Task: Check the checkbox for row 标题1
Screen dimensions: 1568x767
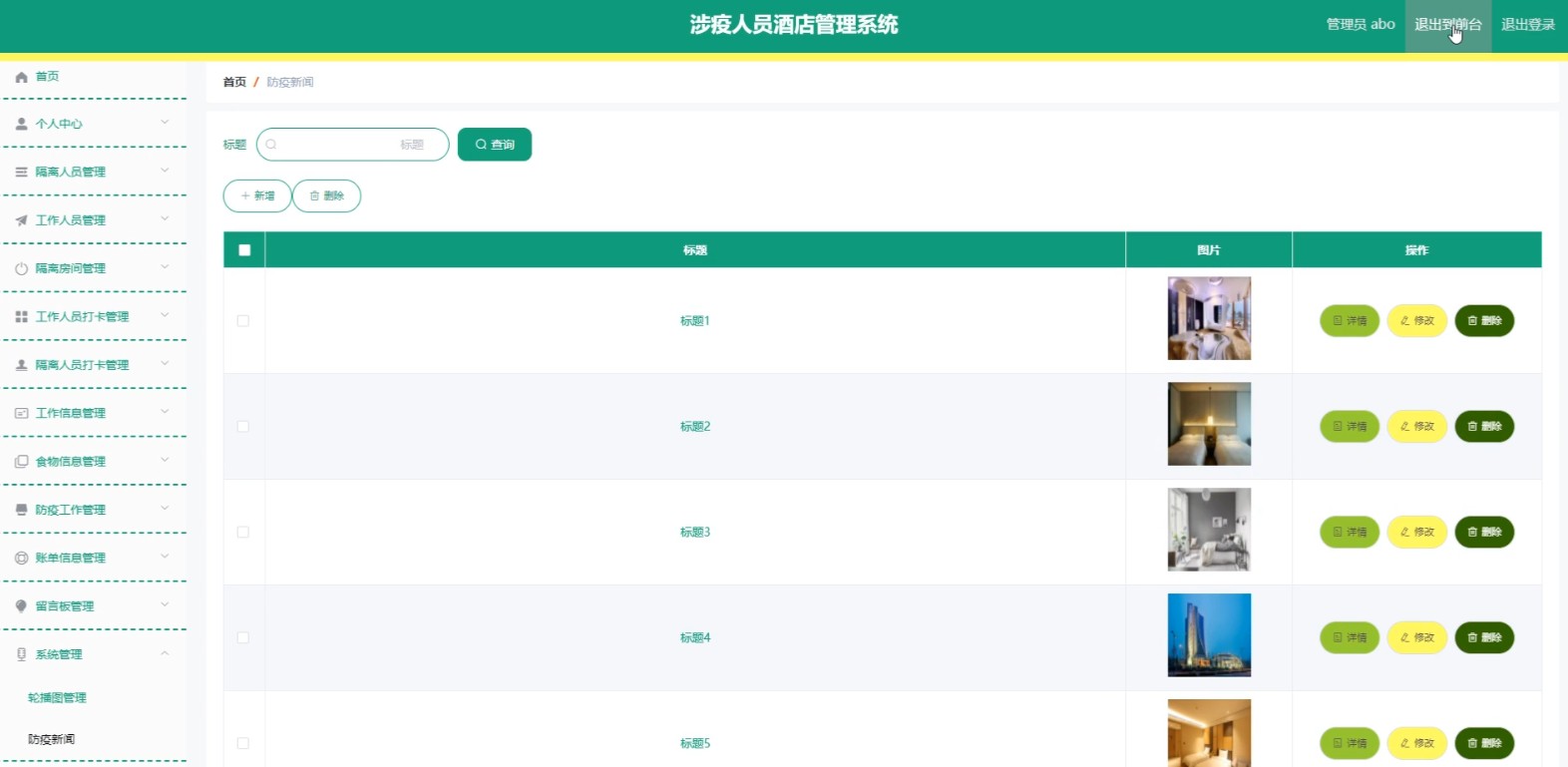Action: point(243,321)
